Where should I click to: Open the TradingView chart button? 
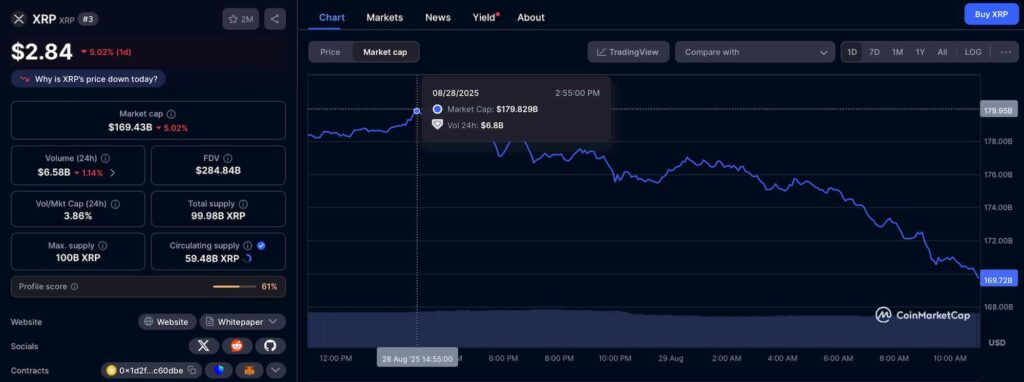pos(628,52)
